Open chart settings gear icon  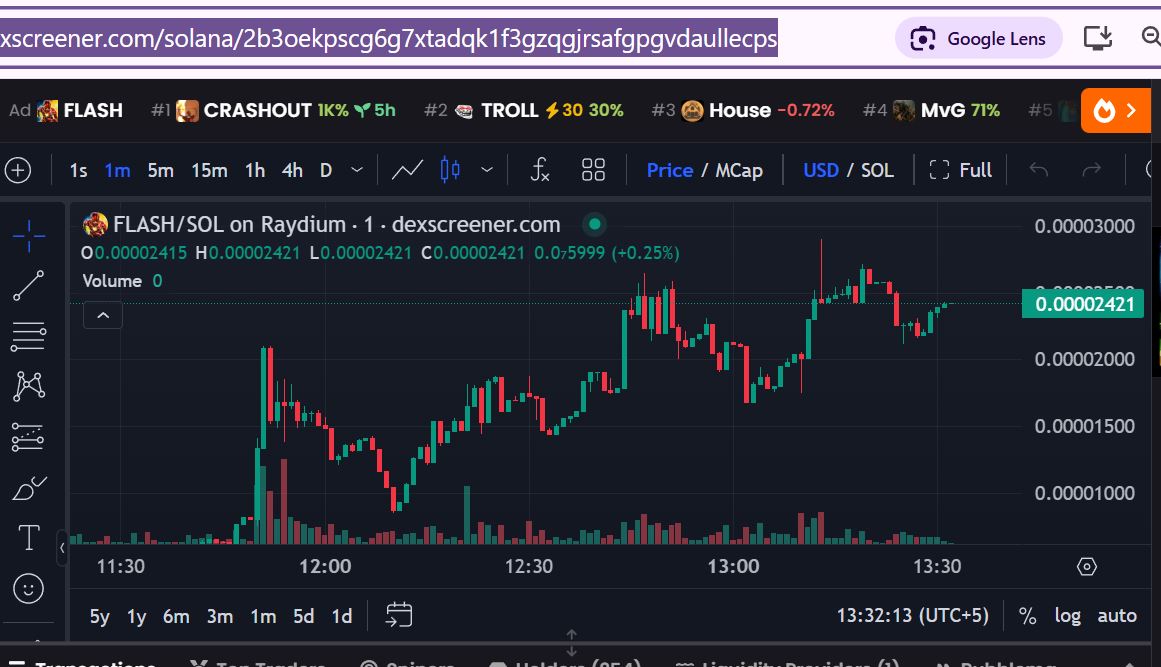1086,567
